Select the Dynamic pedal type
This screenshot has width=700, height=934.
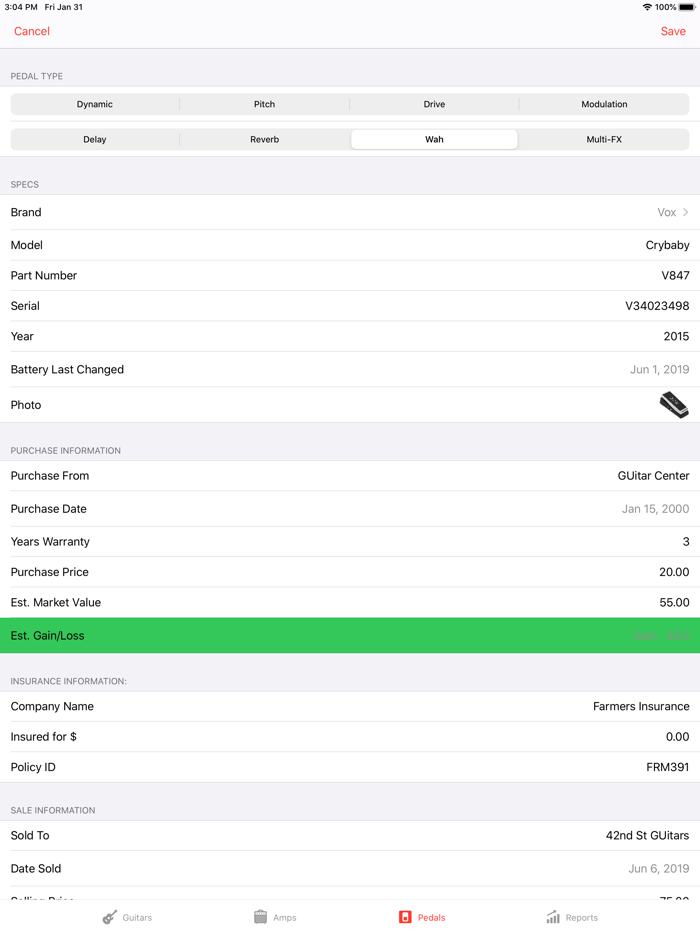[95, 104]
